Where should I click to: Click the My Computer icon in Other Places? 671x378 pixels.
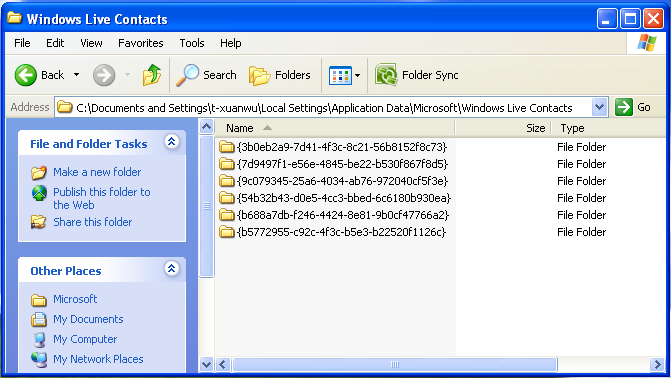(x=39, y=339)
